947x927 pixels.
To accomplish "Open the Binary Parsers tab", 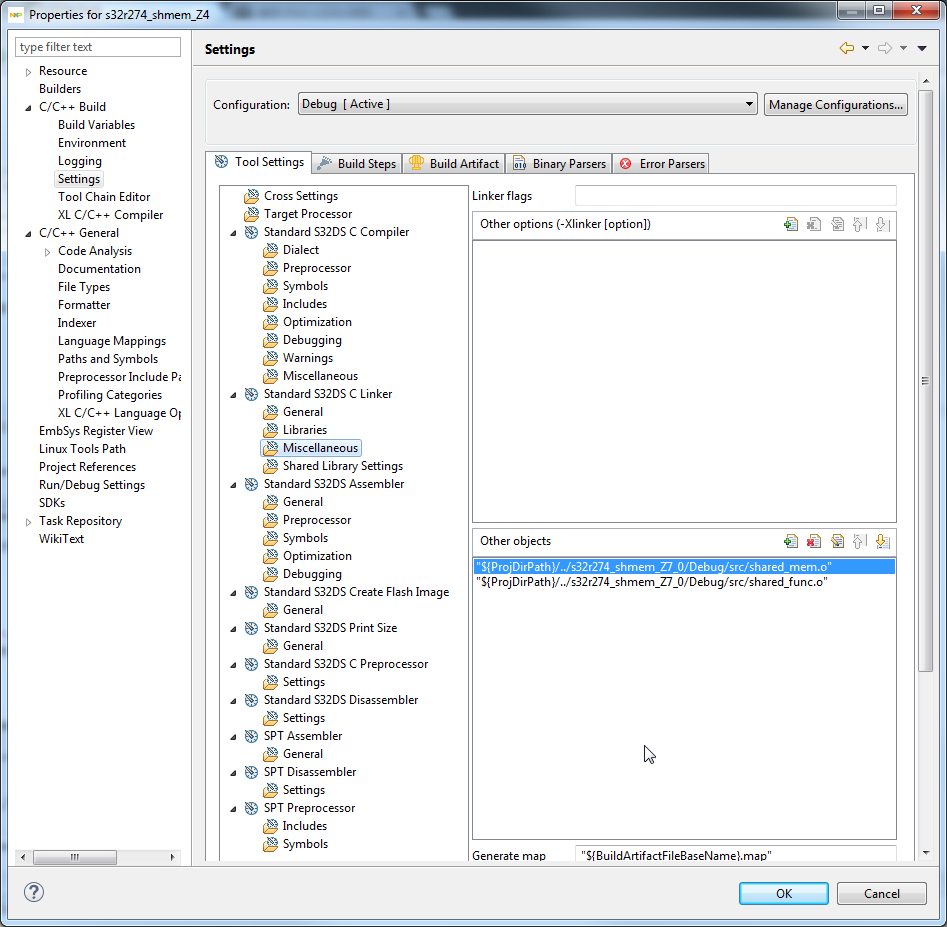I will [559, 164].
